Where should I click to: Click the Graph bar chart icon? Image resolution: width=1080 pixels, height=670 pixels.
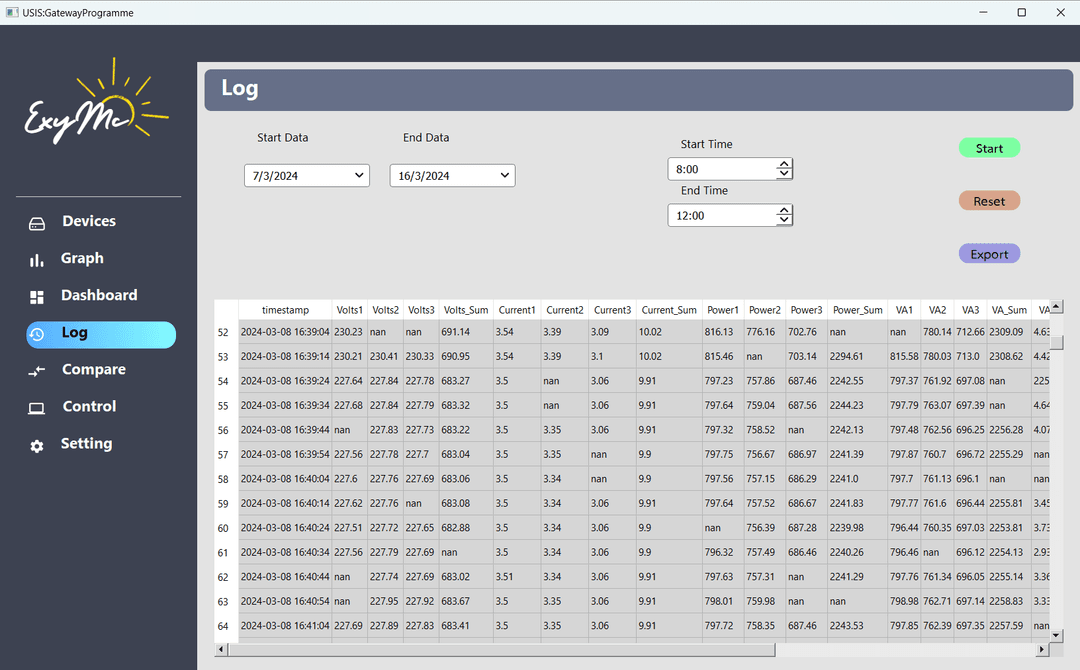pyautogui.click(x=37, y=260)
